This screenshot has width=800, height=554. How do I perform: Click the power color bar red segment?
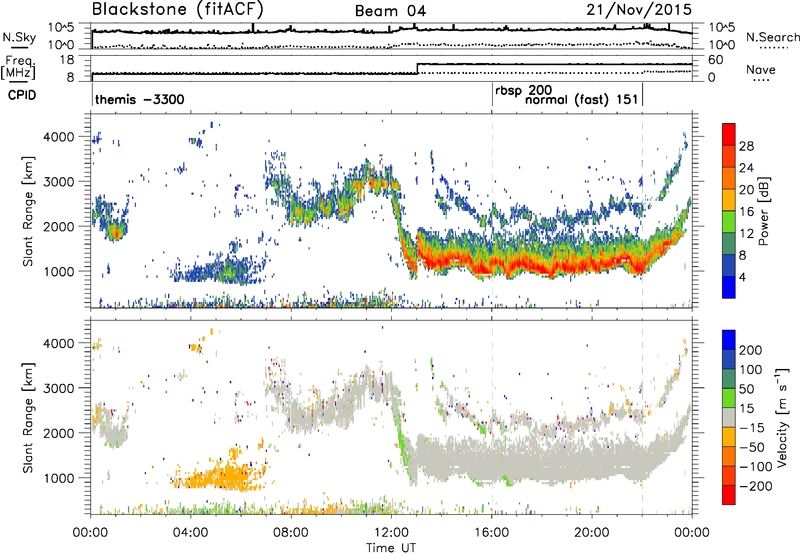pyautogui.click(x=729, y=134)
